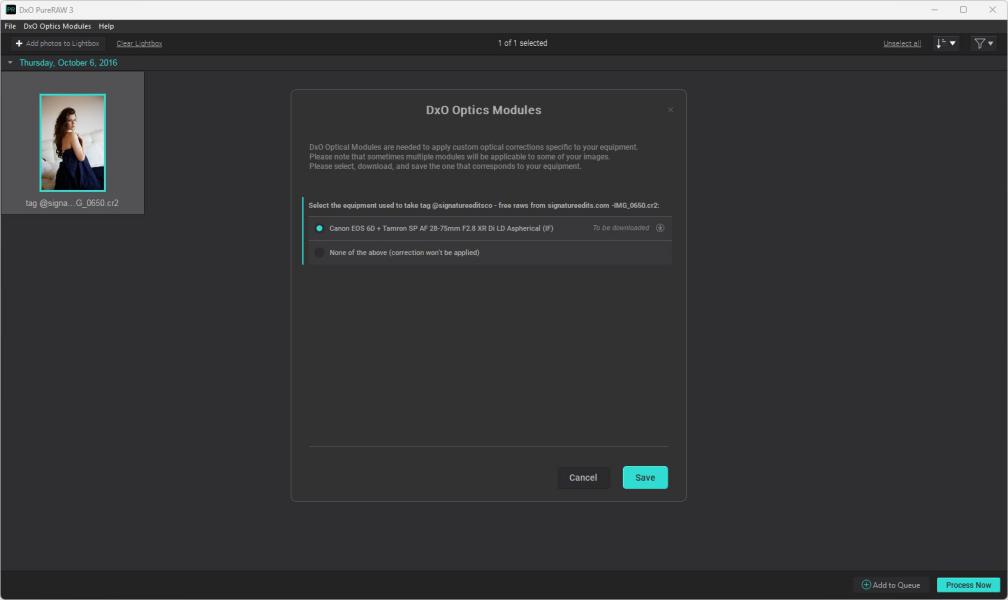The width and height of the screenshot is (1008, 600).
Task: Select the IMG_0650.cr2 photo thumbnail
Action: tap(73, 143)
